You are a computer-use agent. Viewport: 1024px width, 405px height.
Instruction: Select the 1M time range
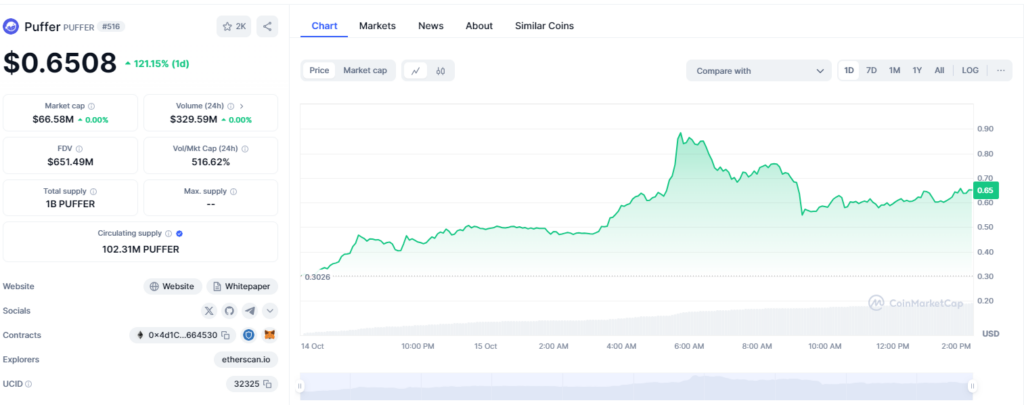tap(895, 71)
